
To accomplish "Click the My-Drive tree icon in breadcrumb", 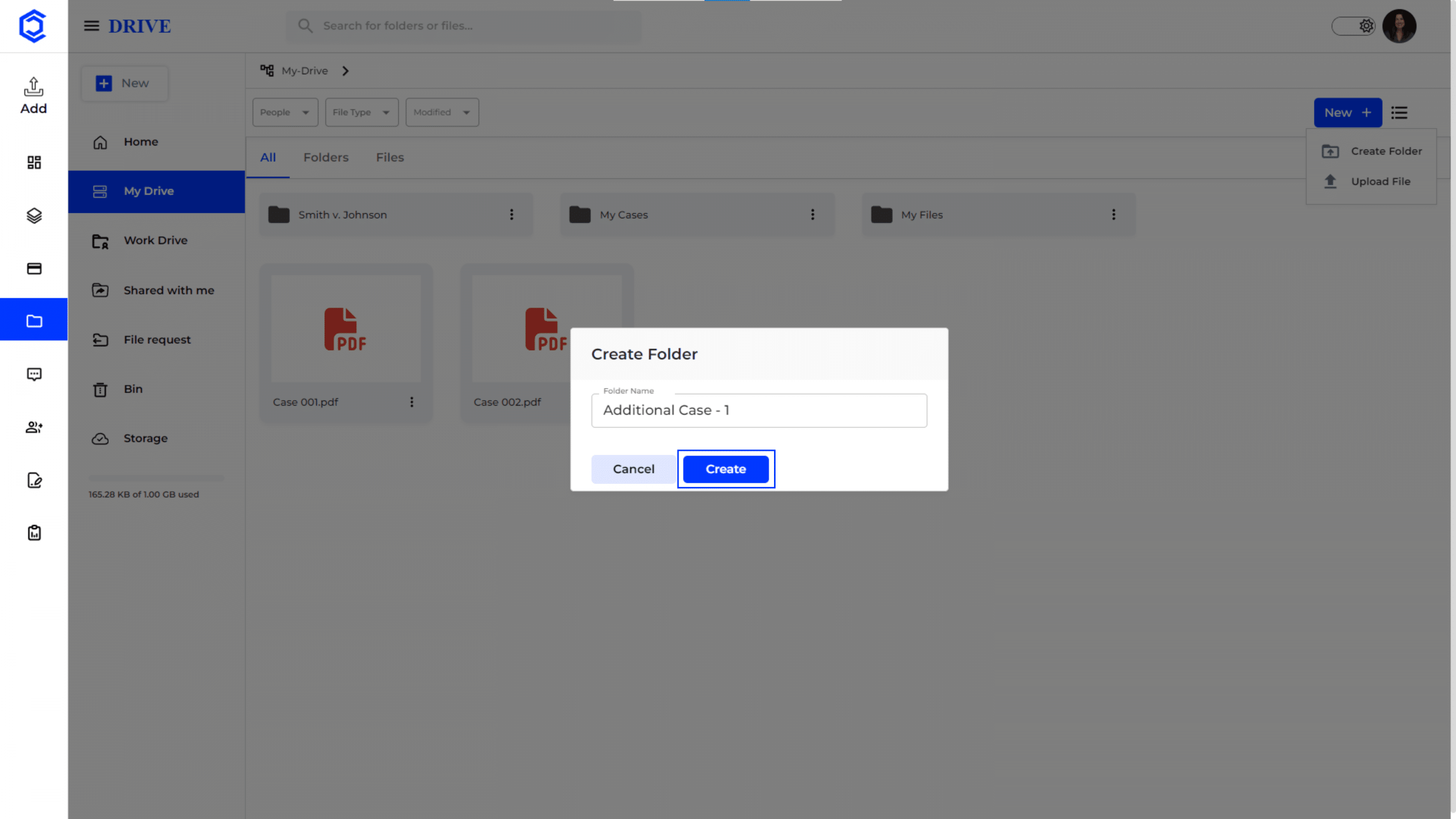I will 267,71.
